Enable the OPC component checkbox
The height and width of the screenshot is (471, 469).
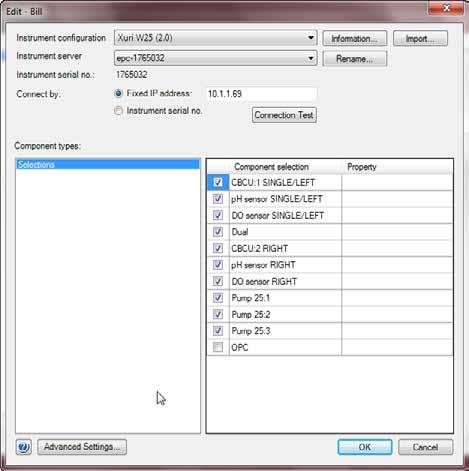tap(218, 347)
